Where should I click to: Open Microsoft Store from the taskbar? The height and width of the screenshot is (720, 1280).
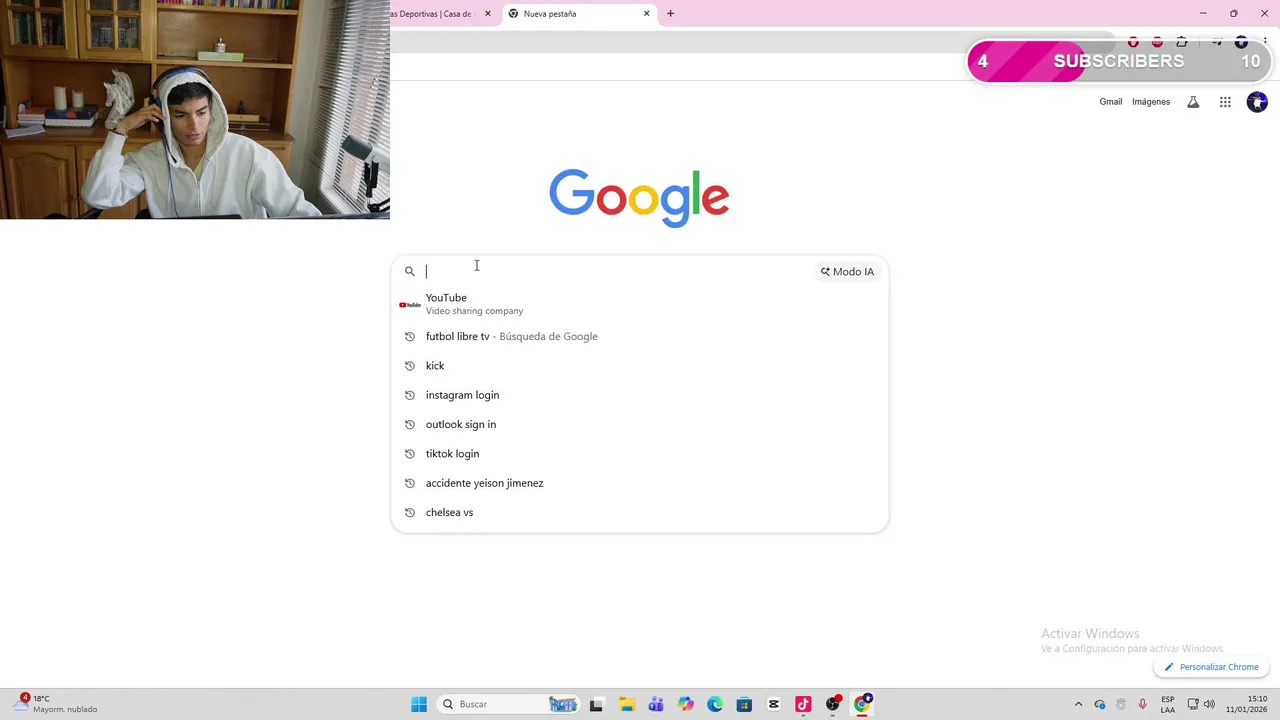(x=744, y=704)
